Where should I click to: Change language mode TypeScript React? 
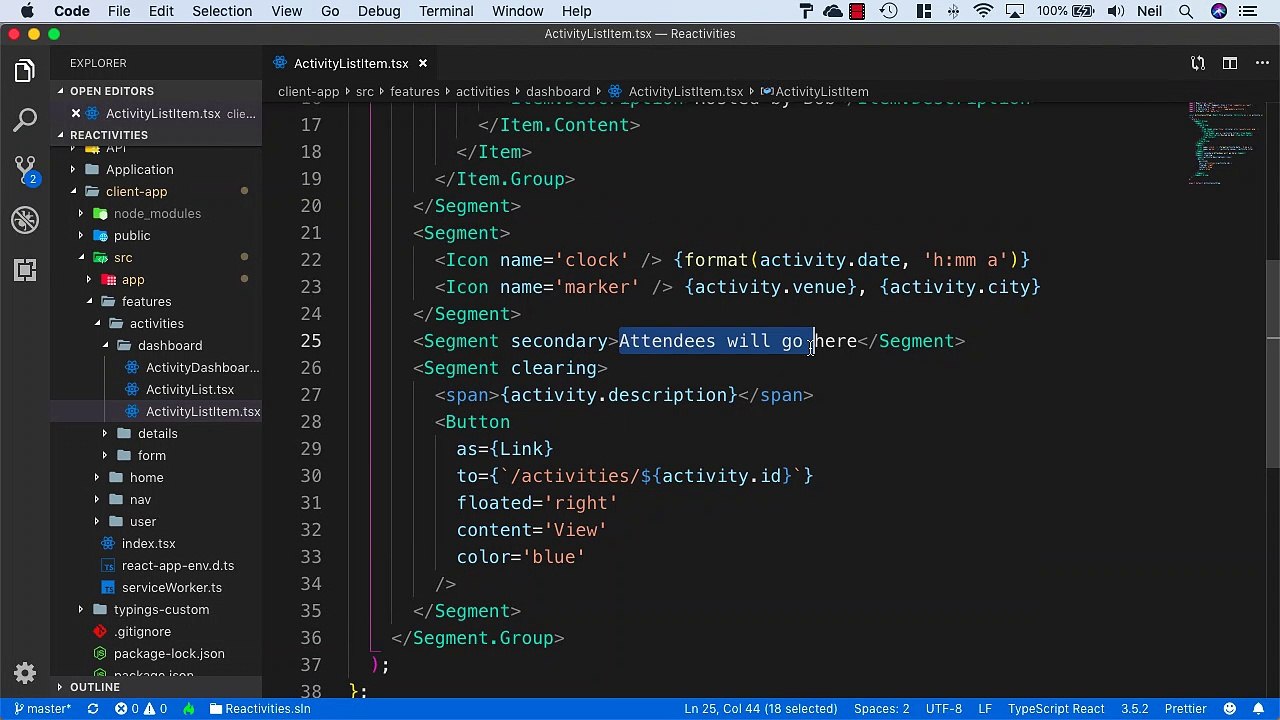[1055, 709]
